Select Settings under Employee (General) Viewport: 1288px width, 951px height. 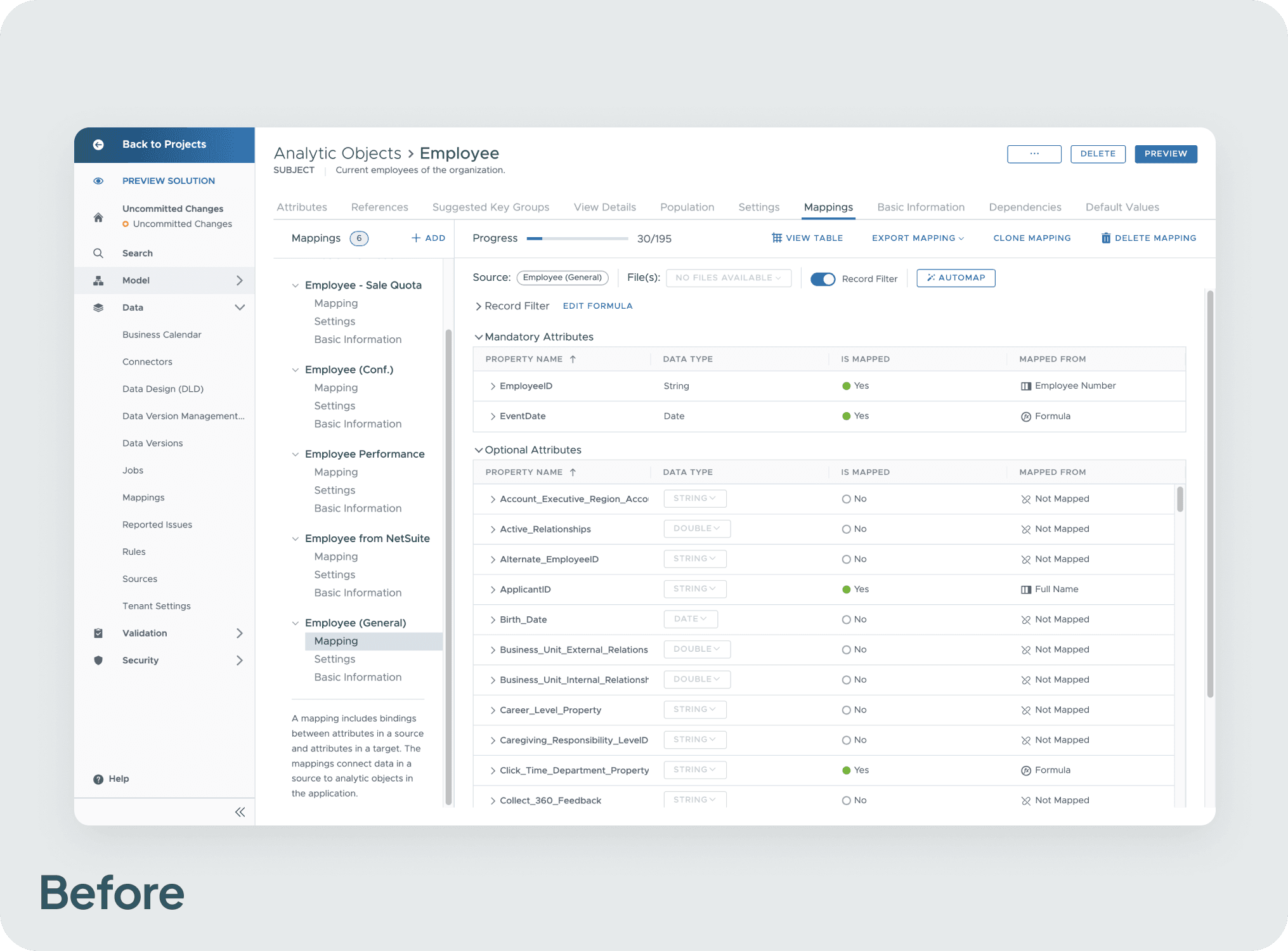[x=335, y=659]
